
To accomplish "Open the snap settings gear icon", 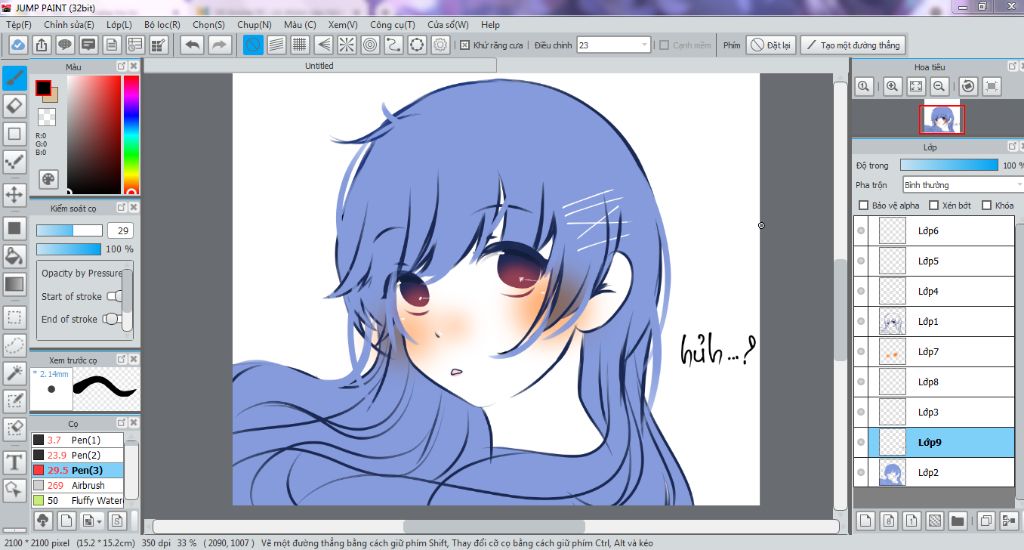I will click(x=440, y=45).
